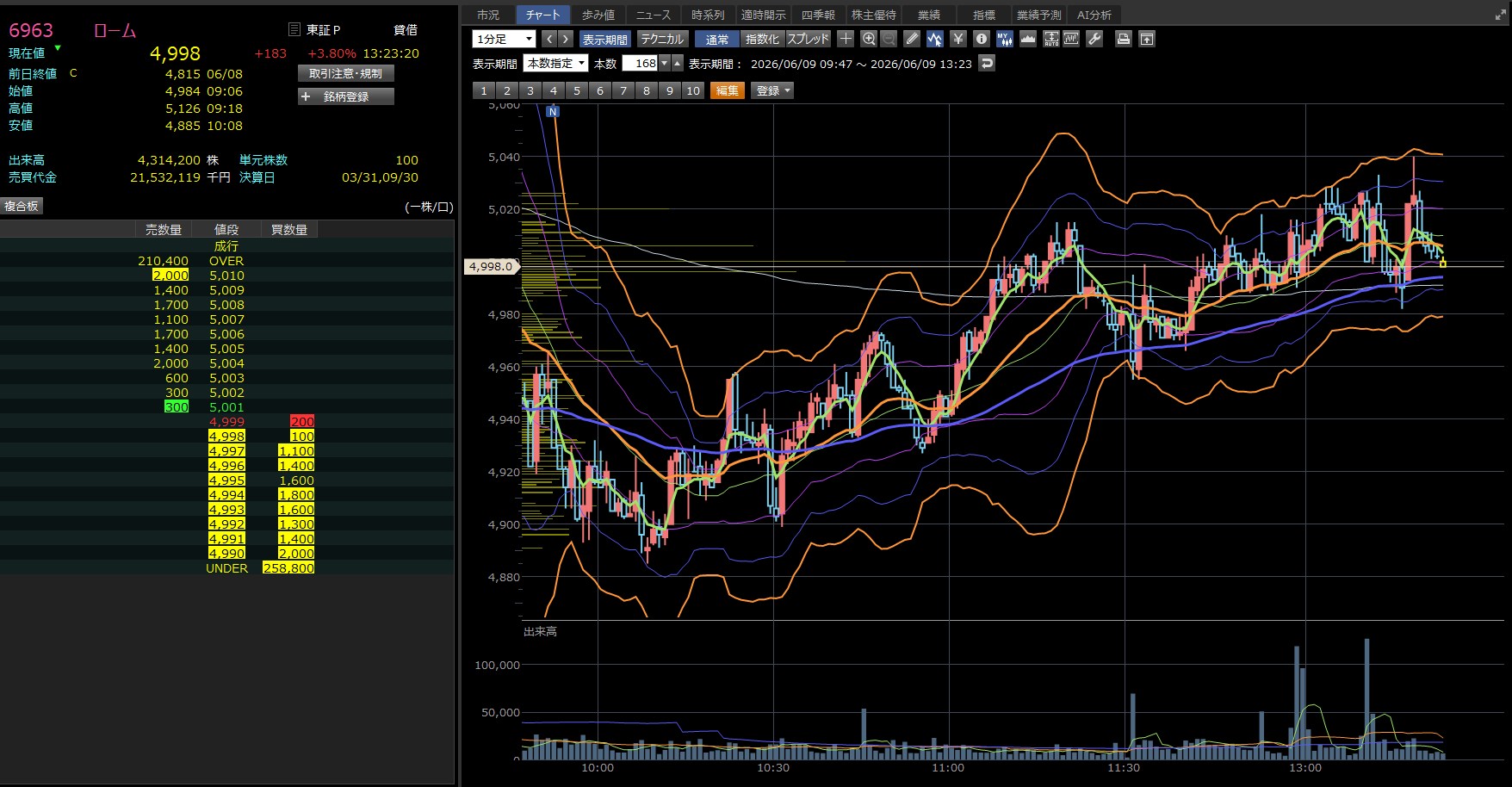
Task: Open the 本数指定 period type dropdown
Action: coord(555,63)
